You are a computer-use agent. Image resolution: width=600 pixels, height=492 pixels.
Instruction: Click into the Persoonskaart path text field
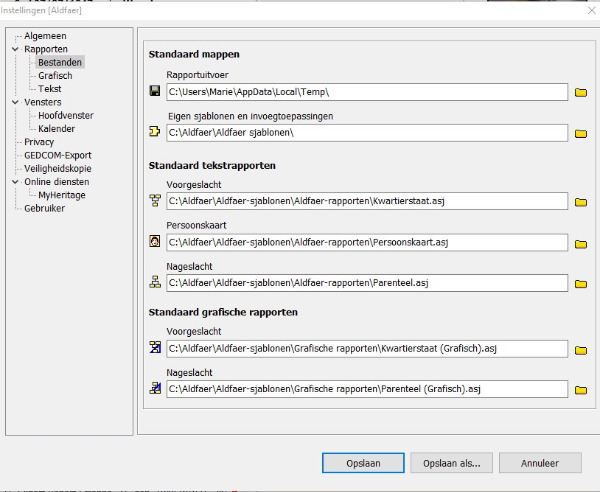point(366,242)
